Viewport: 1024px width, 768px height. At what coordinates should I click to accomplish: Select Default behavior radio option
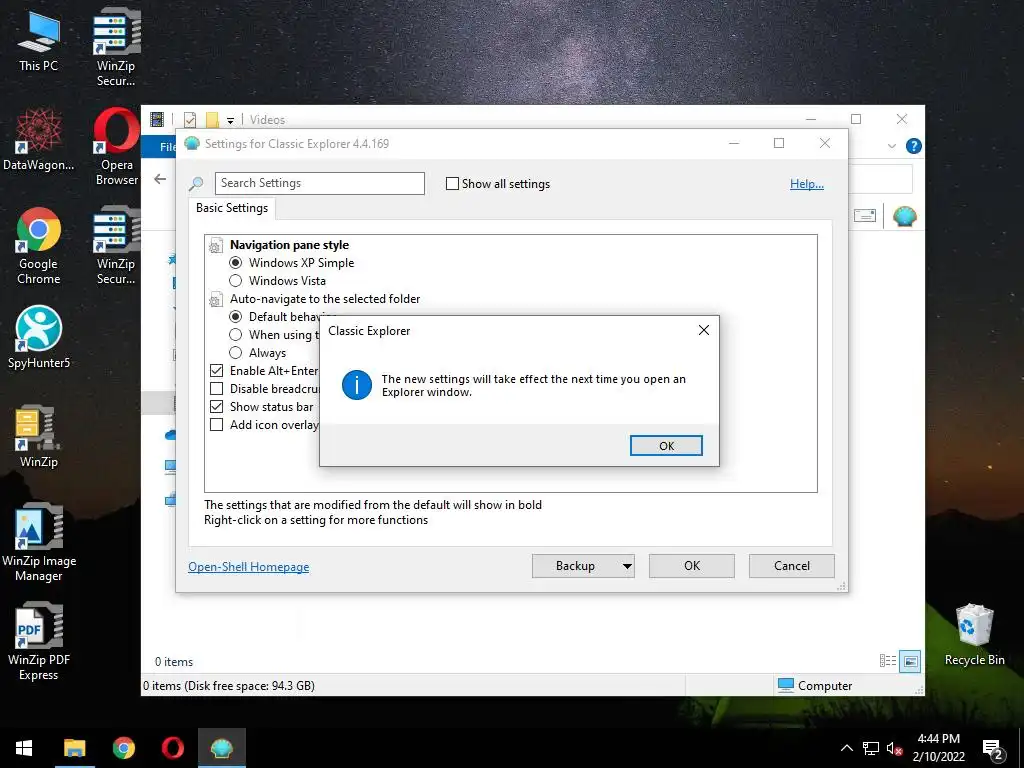click(x=236, y=317)
